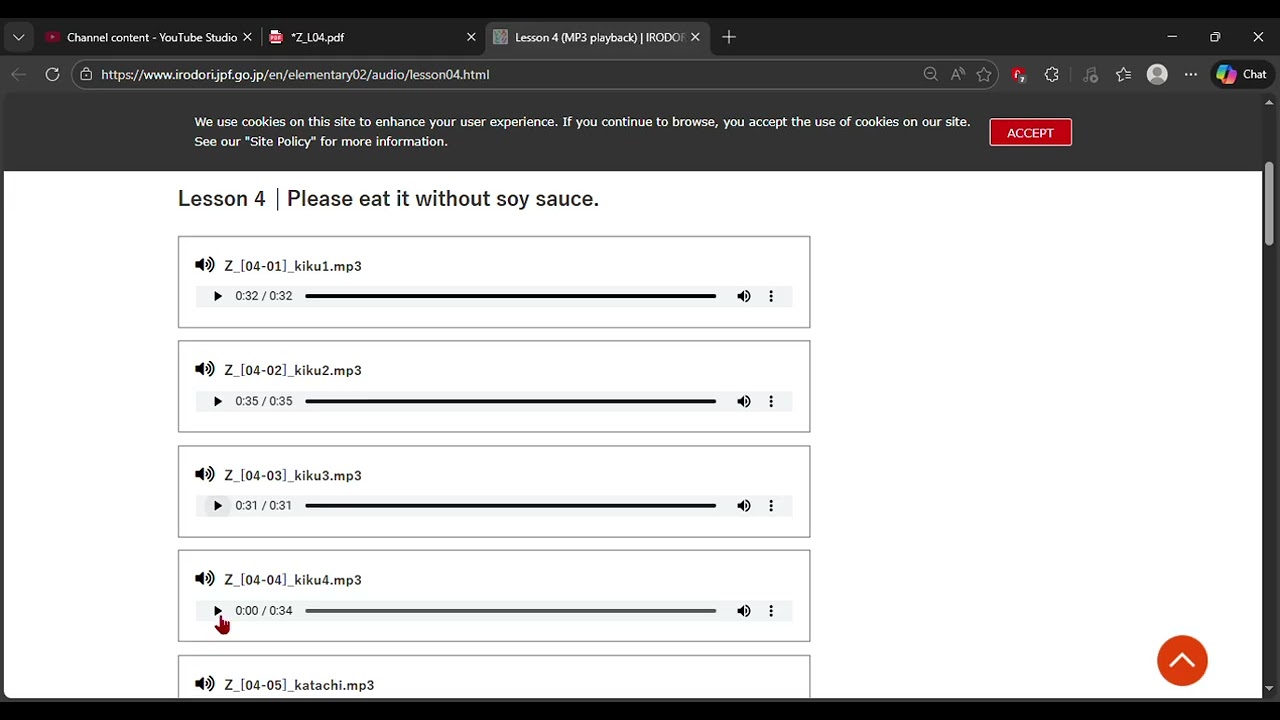The width and height of the screenshot is (1280, 720).
Task: Mute the kiku2.mp3 player volume
Action: pyautogui.click(x=744, y=401)
